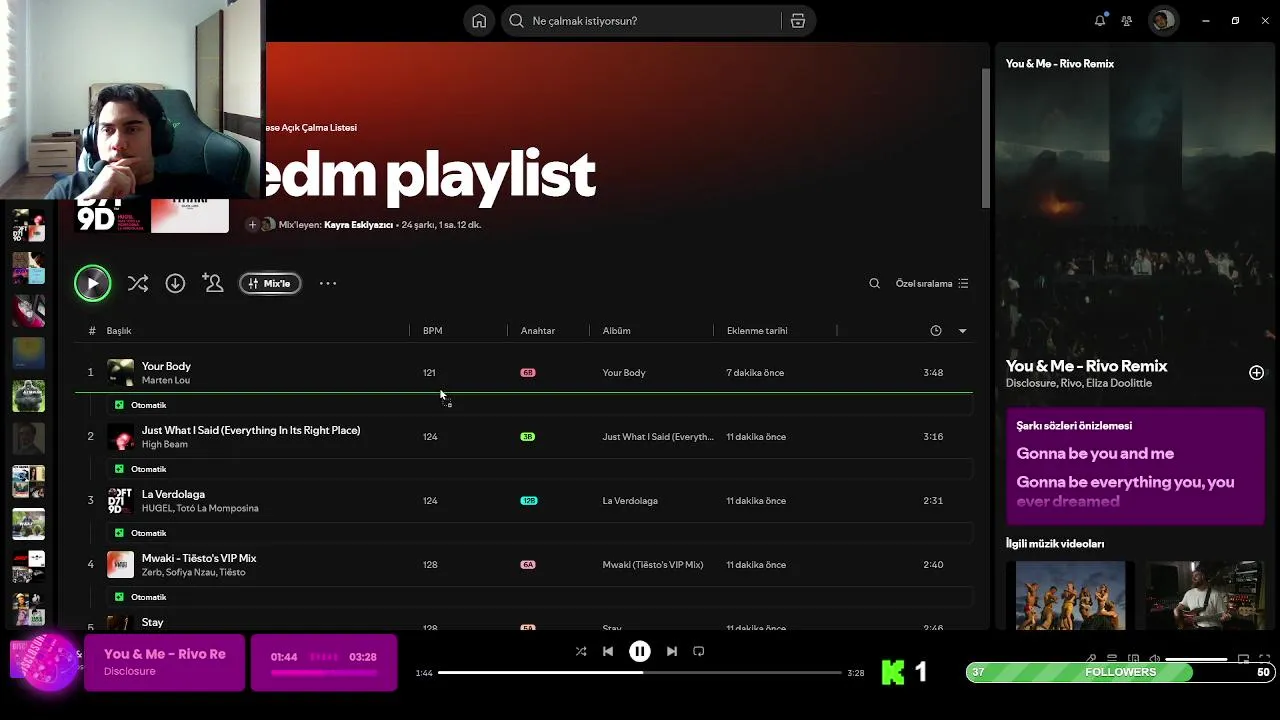
Task: Open friend activity icon in top bar
Action: 1127,21
